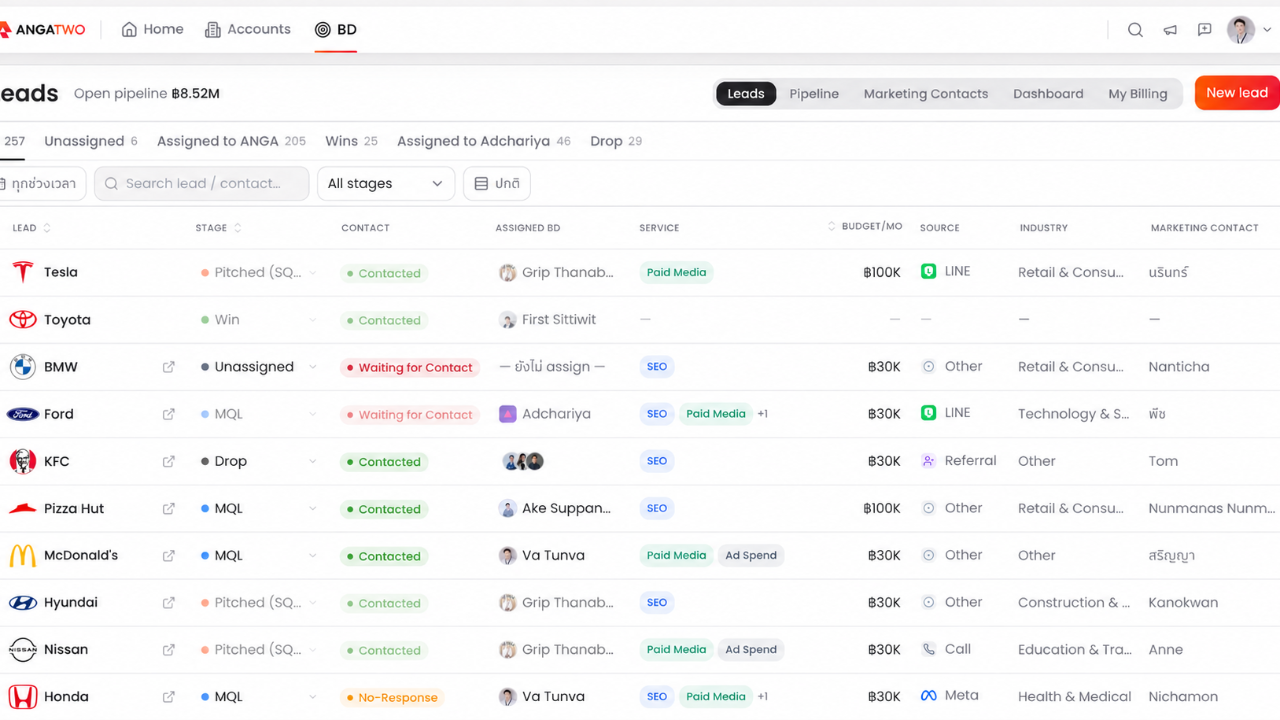Click the Meta source icon for Honda

(929, 696)
